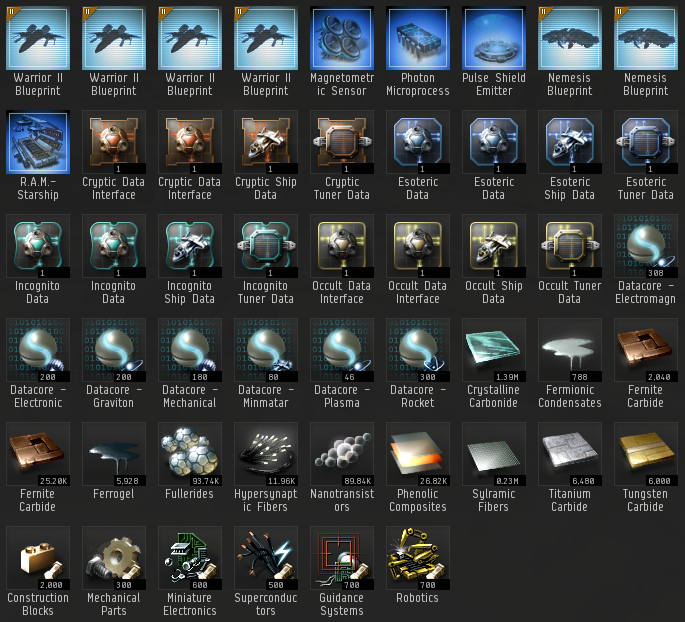The image size is (685, 622).
Task: Select the Cryptic Ship Data item
Action: [266, 142]
